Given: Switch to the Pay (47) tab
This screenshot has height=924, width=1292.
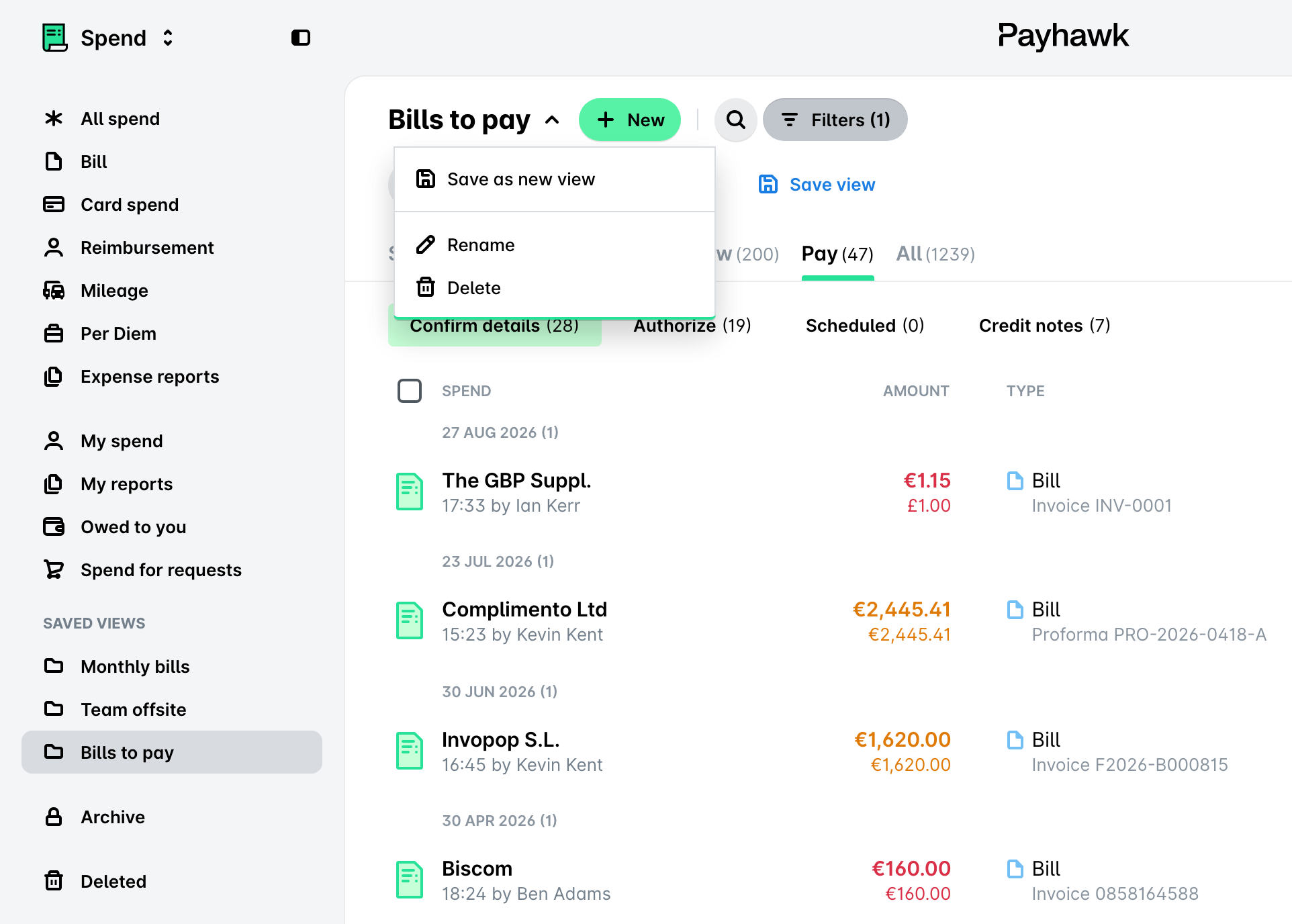Looking at the screenshot, I should [837, 254].
